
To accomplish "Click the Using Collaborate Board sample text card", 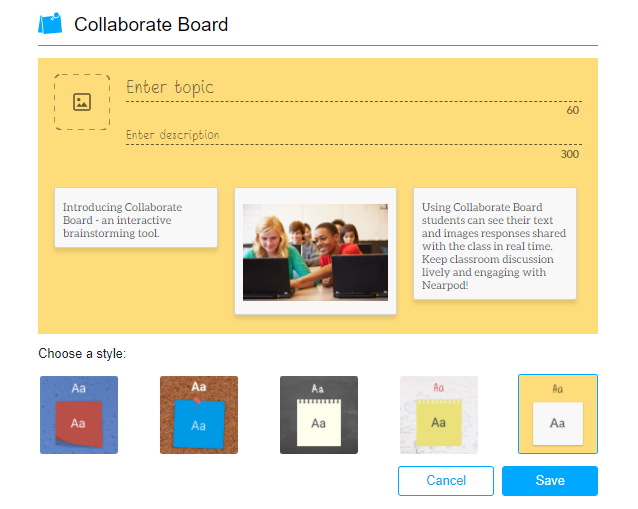I will tap(495, 243).
